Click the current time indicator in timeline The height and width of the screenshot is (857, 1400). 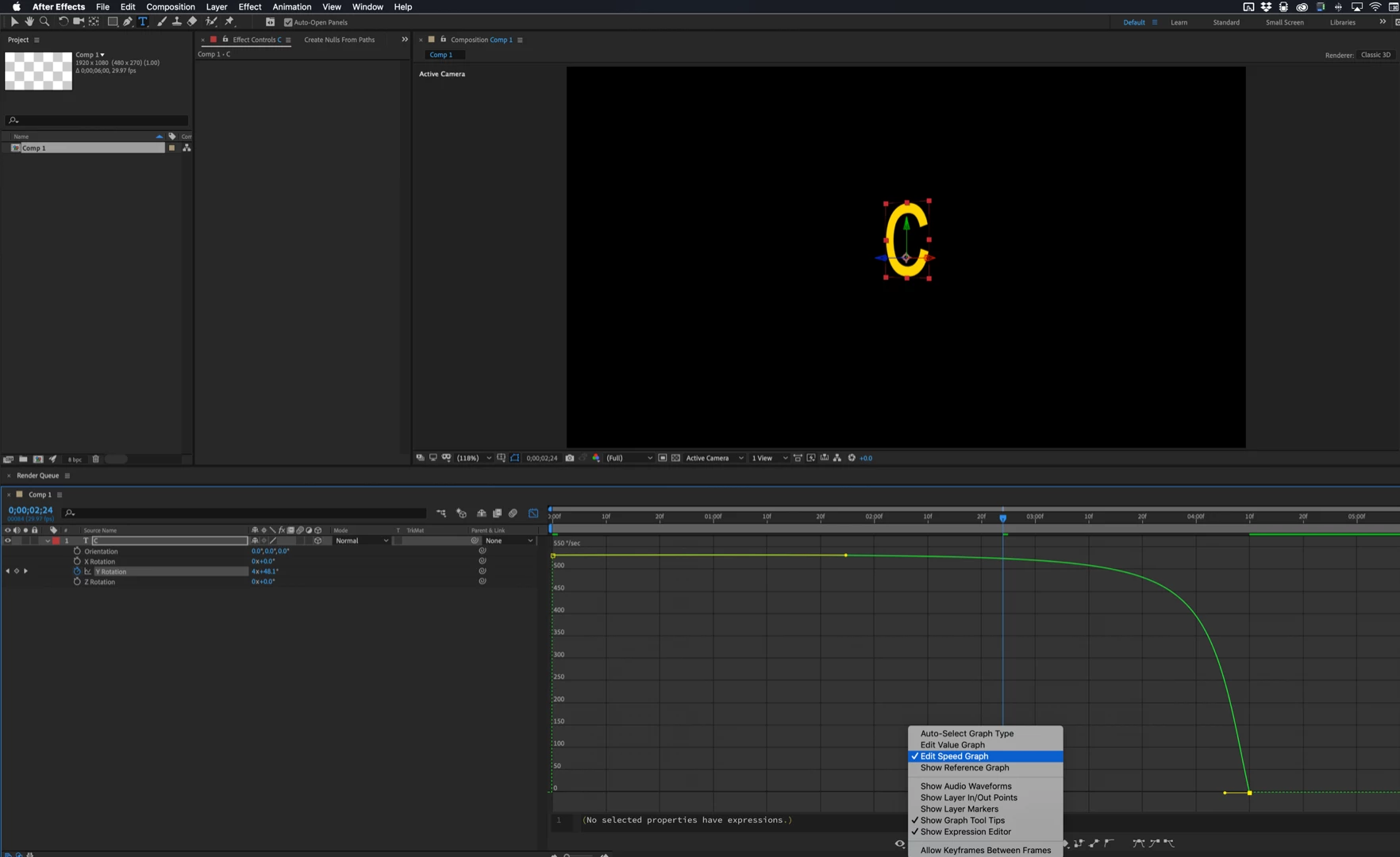(x=1002, y=517)
